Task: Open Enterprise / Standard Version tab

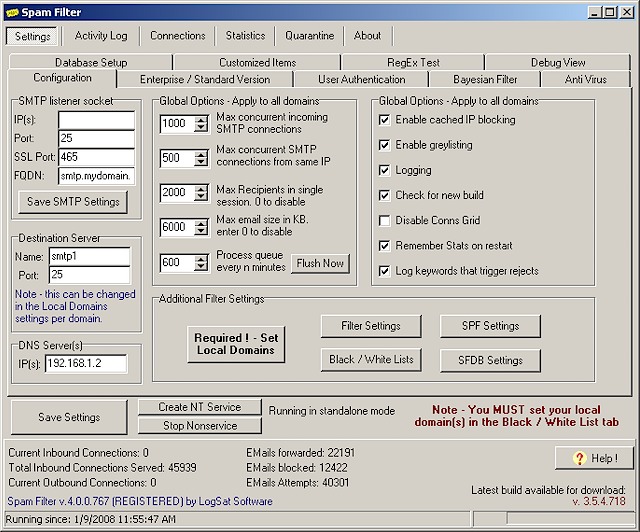Action: click(x=205, y=79)
